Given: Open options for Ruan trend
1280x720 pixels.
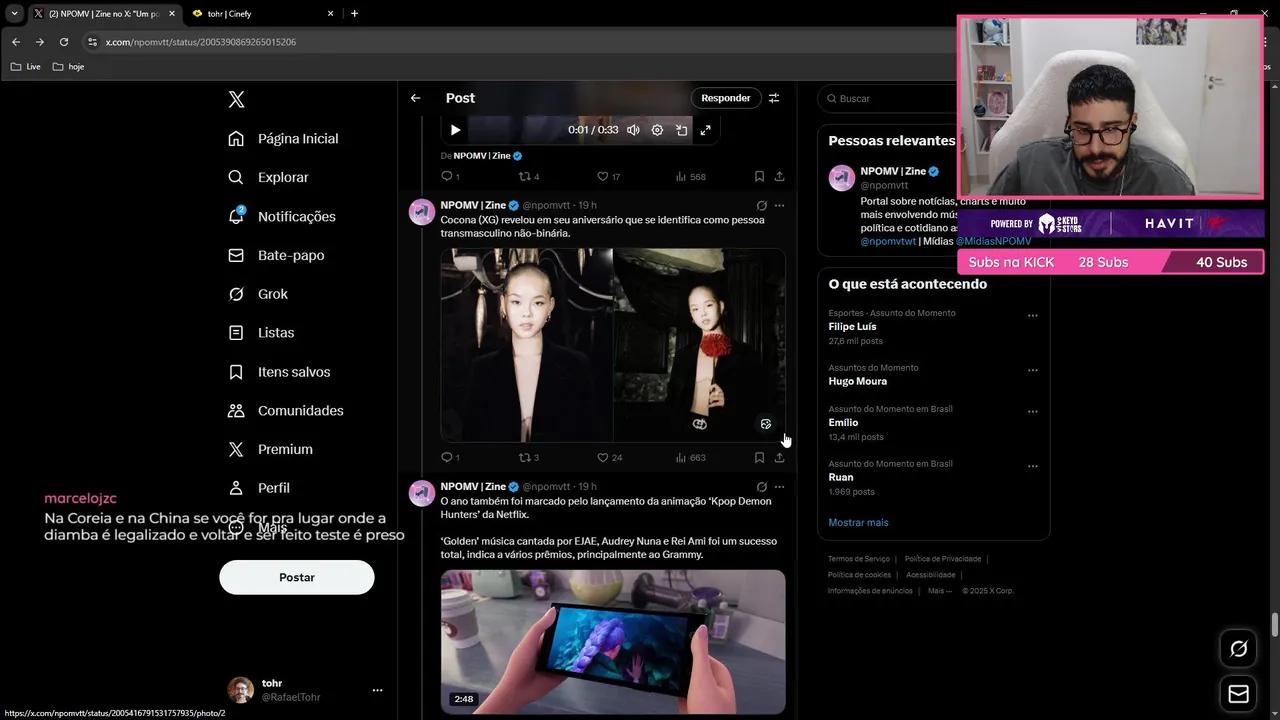Looking at the screenshot, I should click(1033, 466).
